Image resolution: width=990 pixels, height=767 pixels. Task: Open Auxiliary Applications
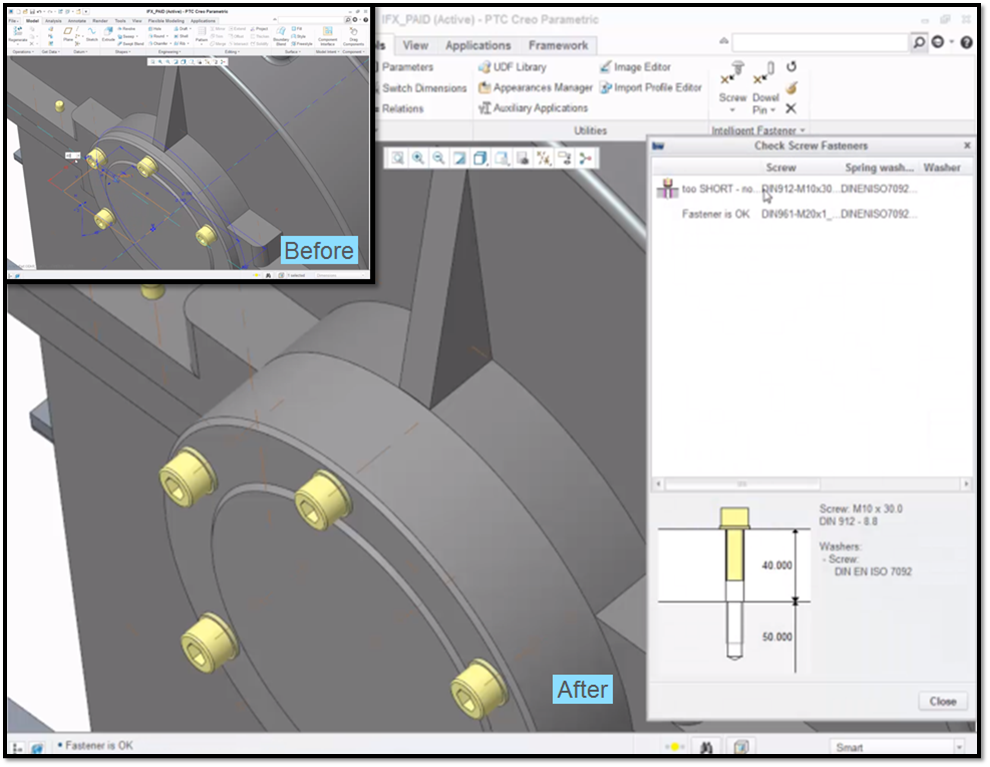[533, 109]
